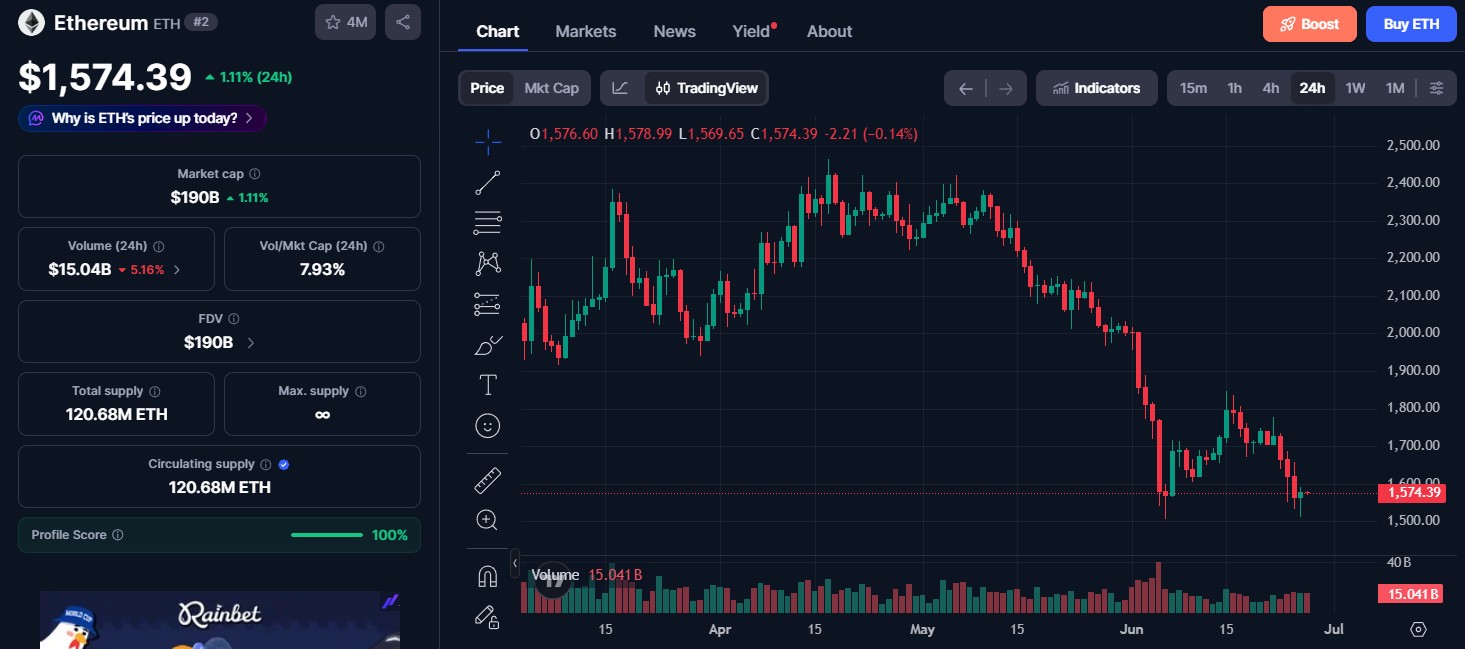This screenshot has height=649, width=1465.
Task: Click the Boost button
Action: click(x=1310, y=24)
